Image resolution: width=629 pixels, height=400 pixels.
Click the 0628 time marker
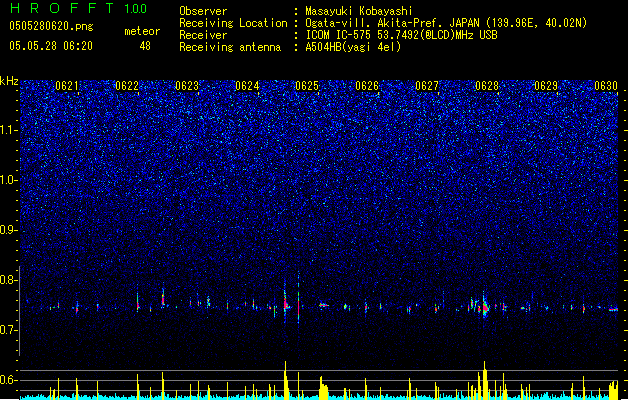(487, 86)
